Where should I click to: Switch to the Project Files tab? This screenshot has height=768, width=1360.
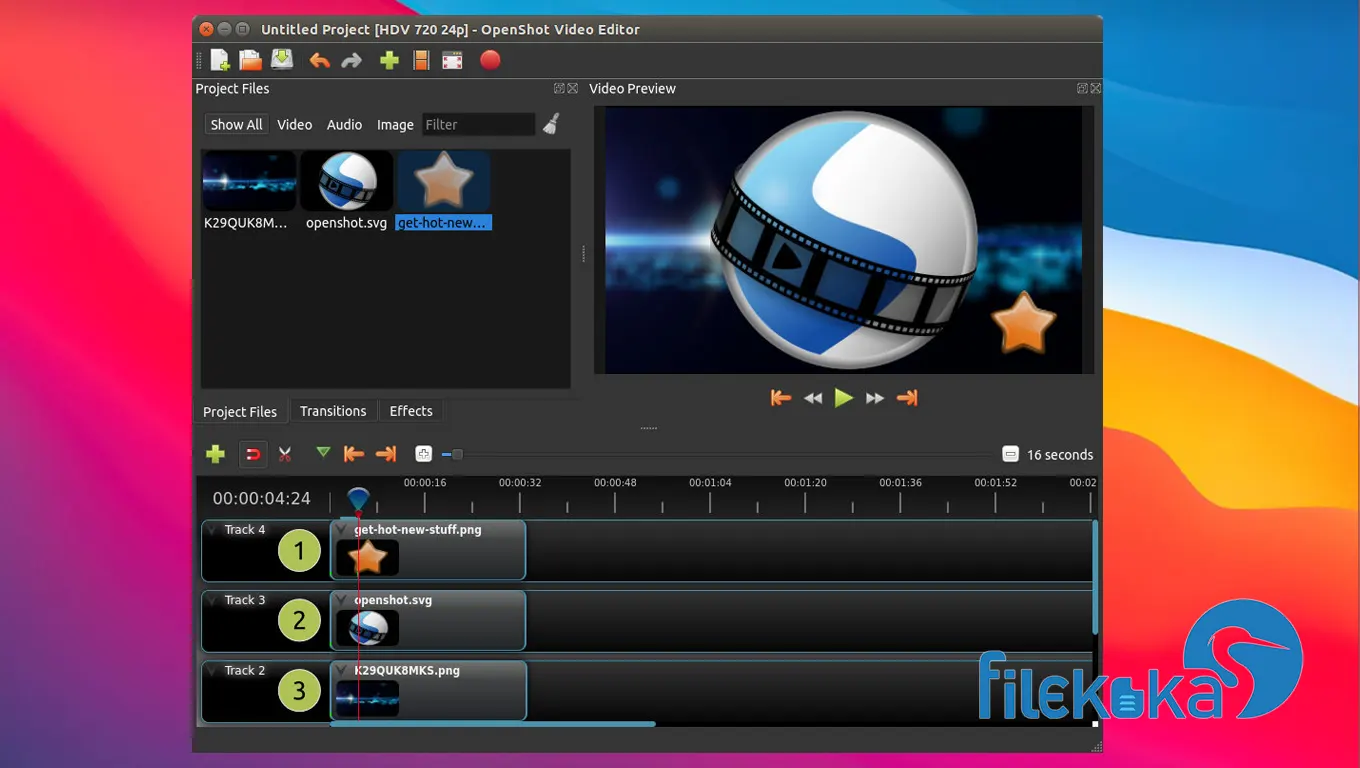pyautogui.click(x=240, y=411)
